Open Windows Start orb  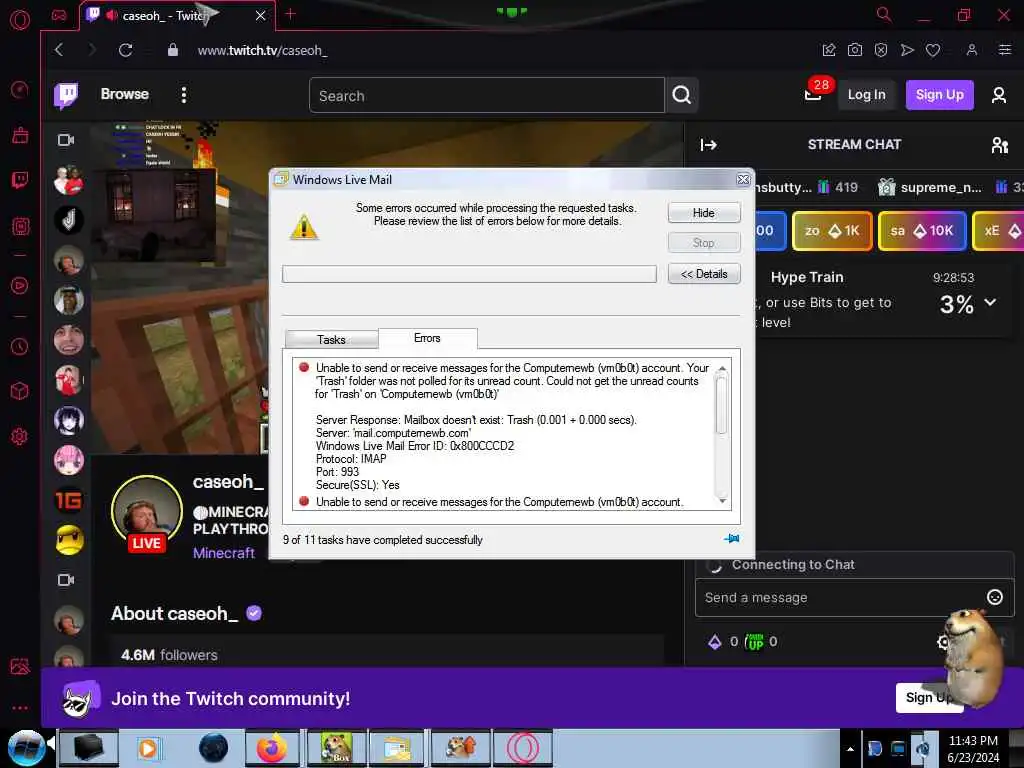point(26,748)
